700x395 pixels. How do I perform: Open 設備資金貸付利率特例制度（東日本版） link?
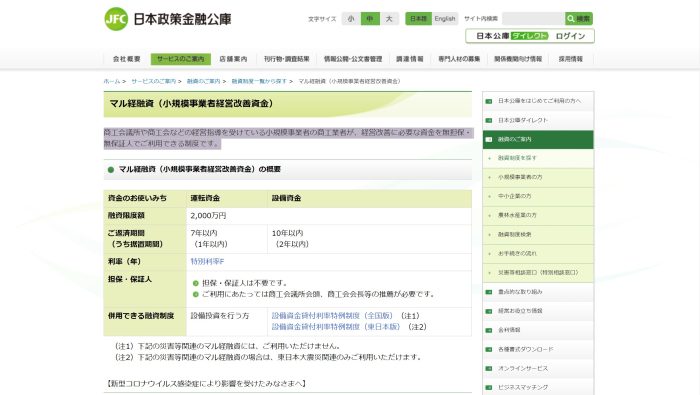click(x=336, y=327)
